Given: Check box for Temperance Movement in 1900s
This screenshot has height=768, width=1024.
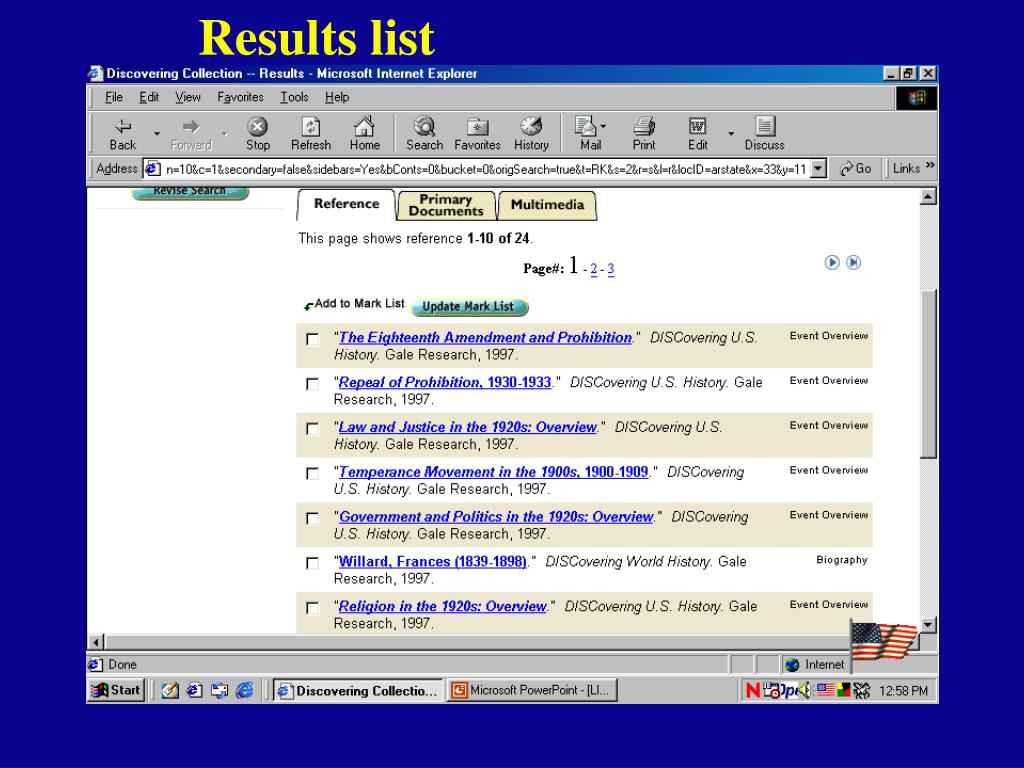Looking at the screenshot, I should point(313,473).
